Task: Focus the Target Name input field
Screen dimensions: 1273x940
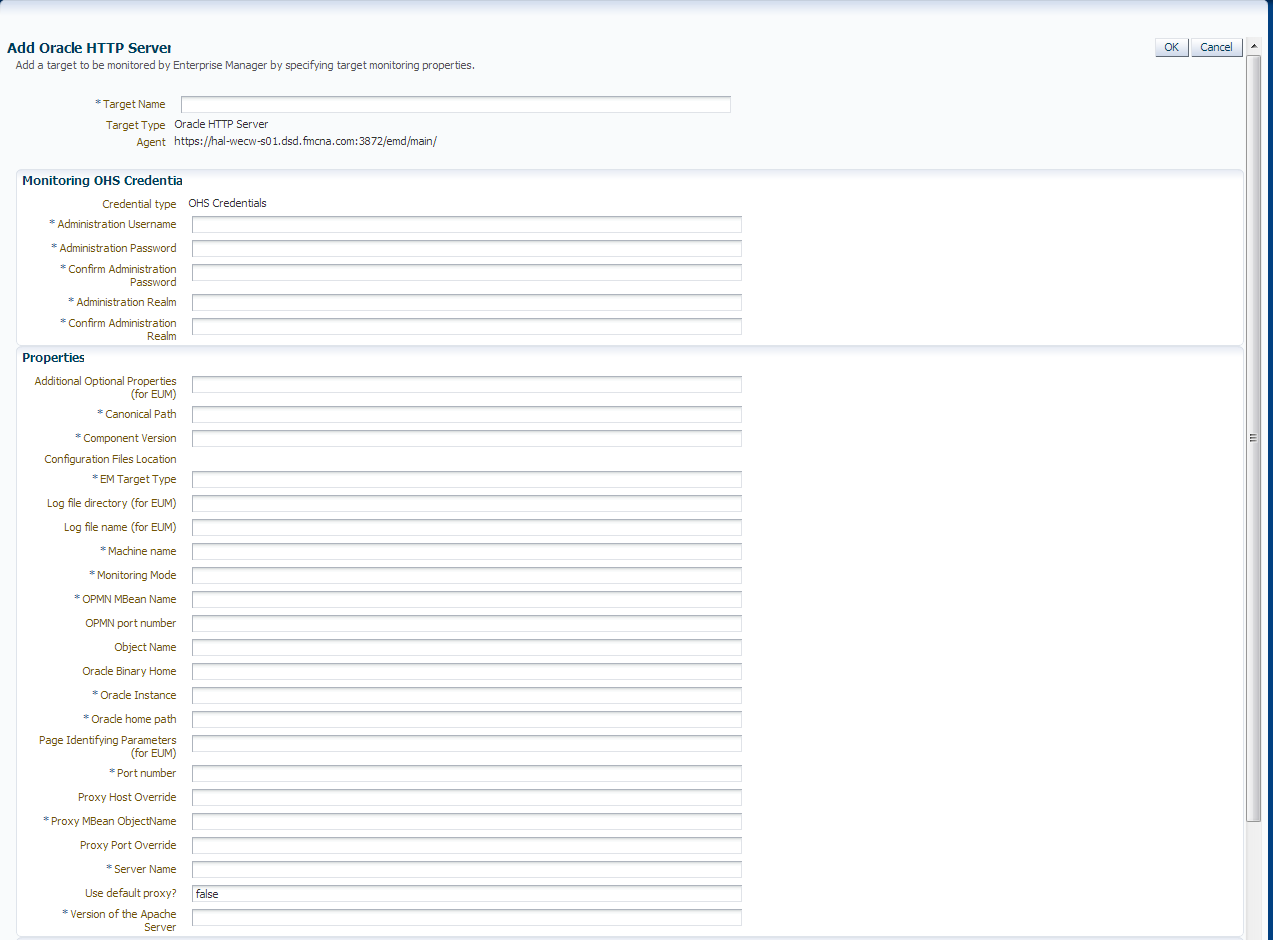Action: point(456,104)
